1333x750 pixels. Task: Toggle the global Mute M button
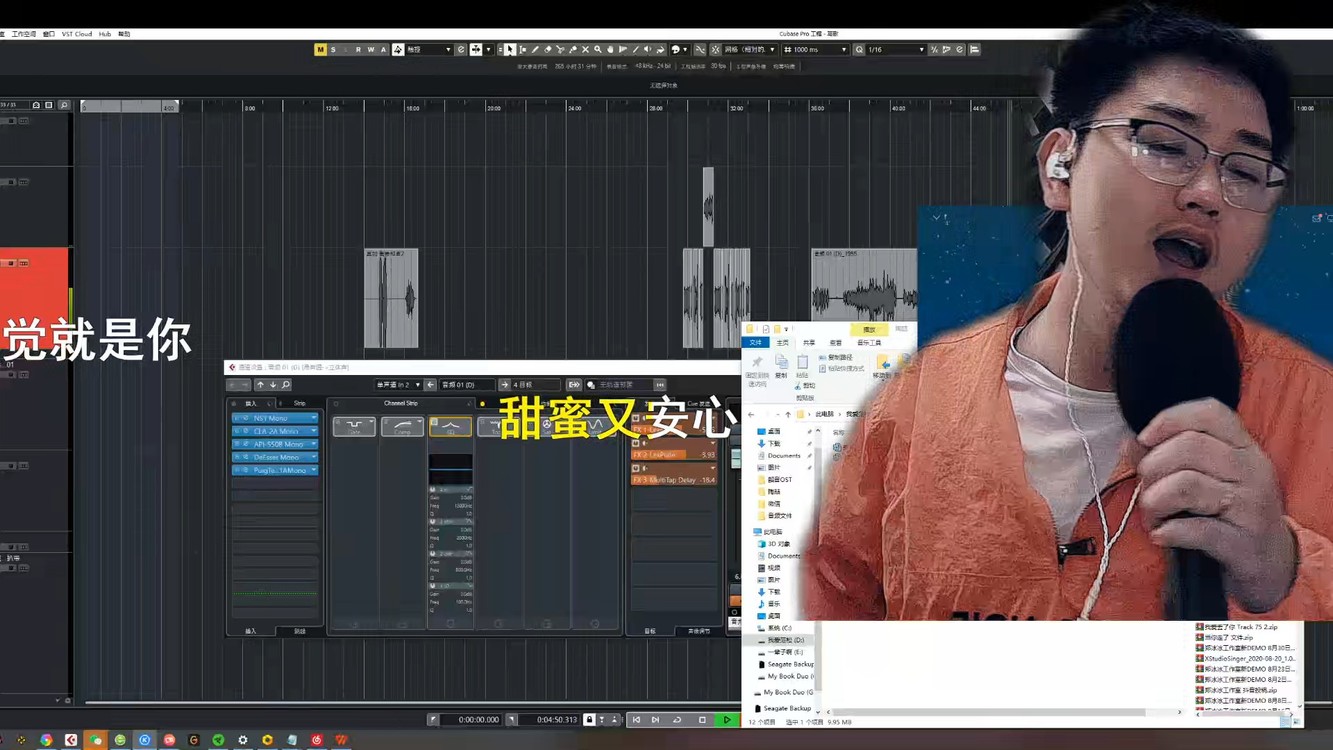coord(320,48)
